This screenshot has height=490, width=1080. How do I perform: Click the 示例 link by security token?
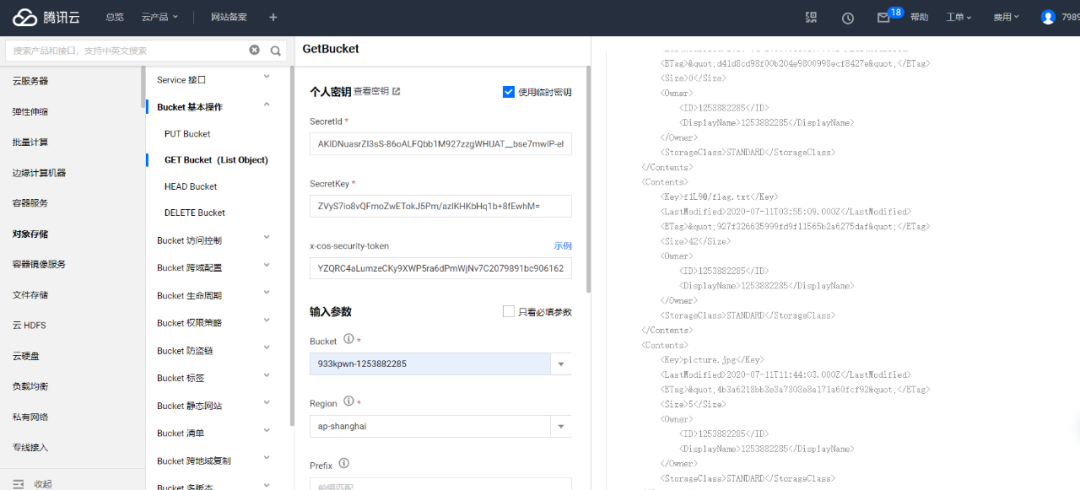563,246
